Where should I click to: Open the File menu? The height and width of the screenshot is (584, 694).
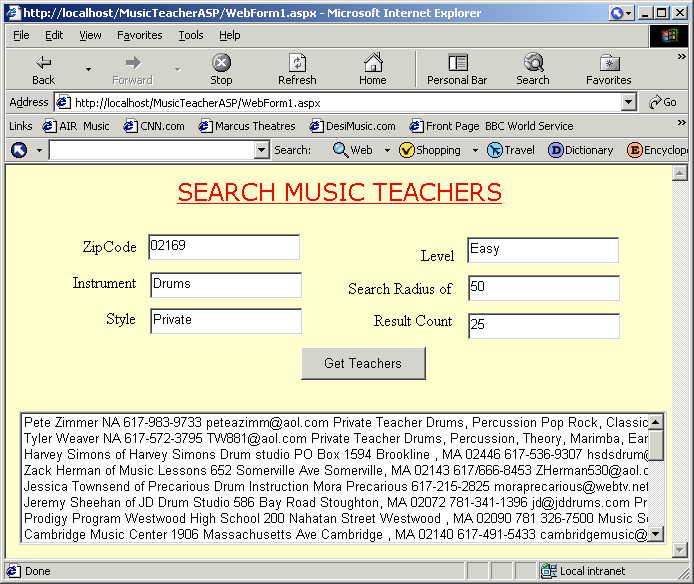[21, 35]
